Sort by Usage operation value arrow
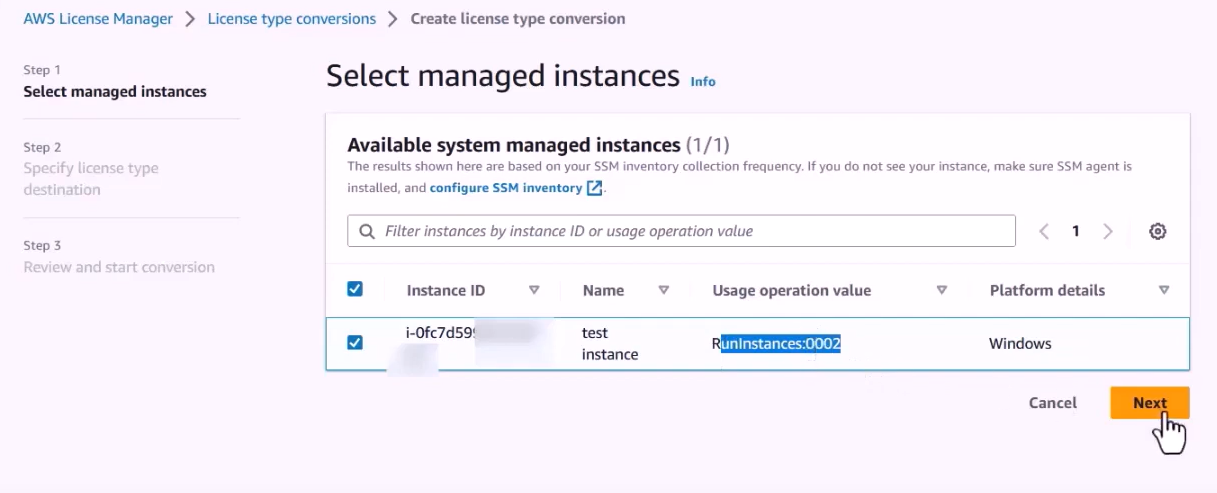Screen dimensions: 1217x493 [942, 290]
